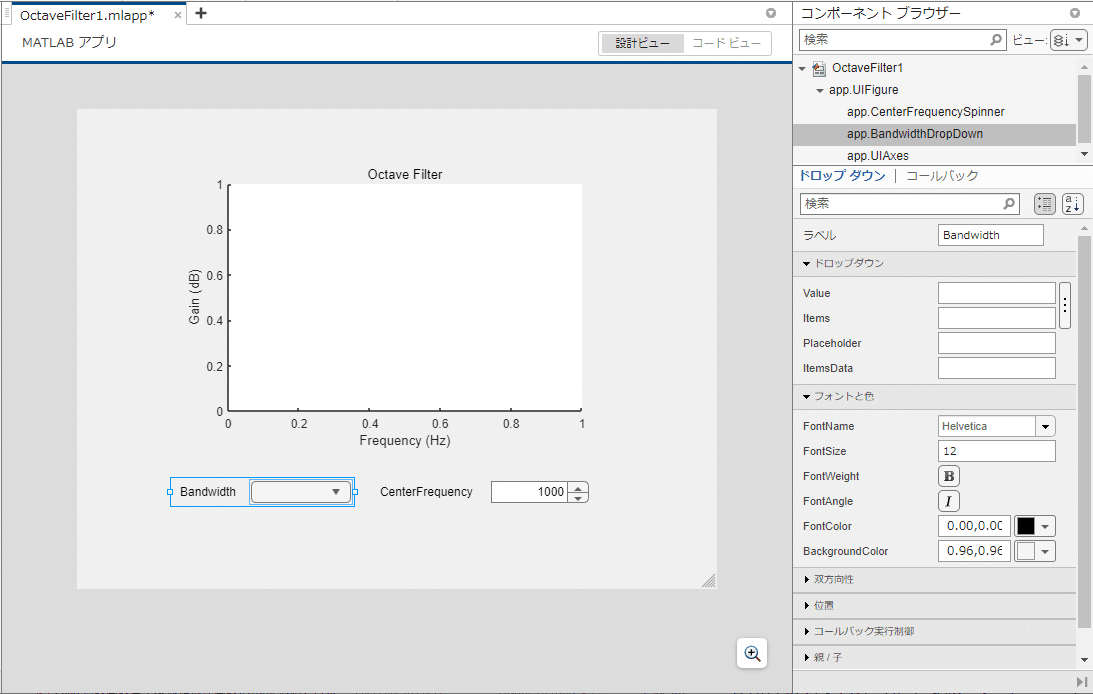This screenshot has width=1093, height=694.
Task: Switch property list to grouped view icon
Action: point(1044,203)
